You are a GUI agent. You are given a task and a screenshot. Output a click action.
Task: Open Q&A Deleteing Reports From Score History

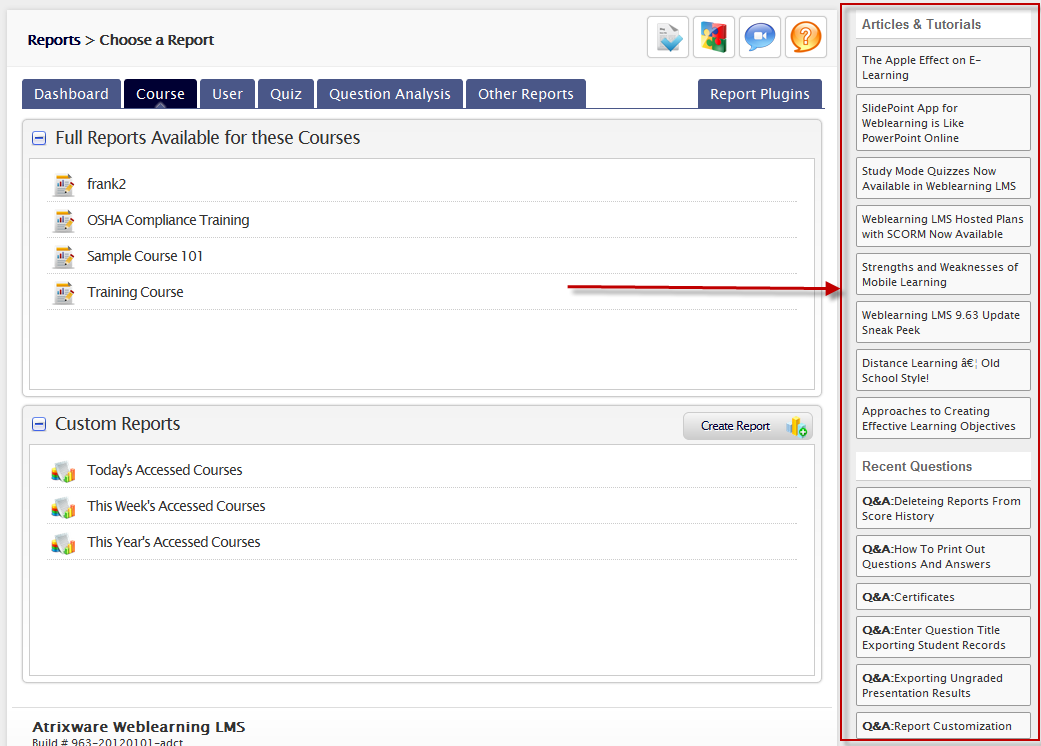coord(943,508)
